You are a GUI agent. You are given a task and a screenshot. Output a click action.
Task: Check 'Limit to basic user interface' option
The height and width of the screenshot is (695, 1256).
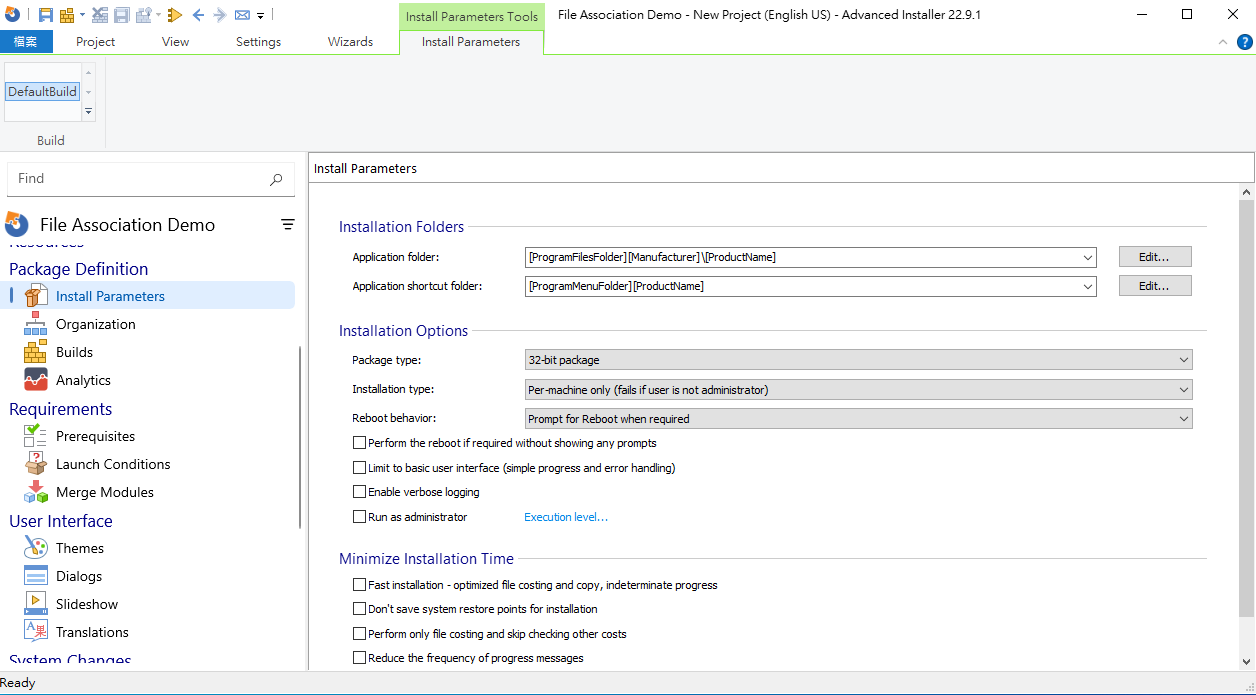click(x=360, y=468)
